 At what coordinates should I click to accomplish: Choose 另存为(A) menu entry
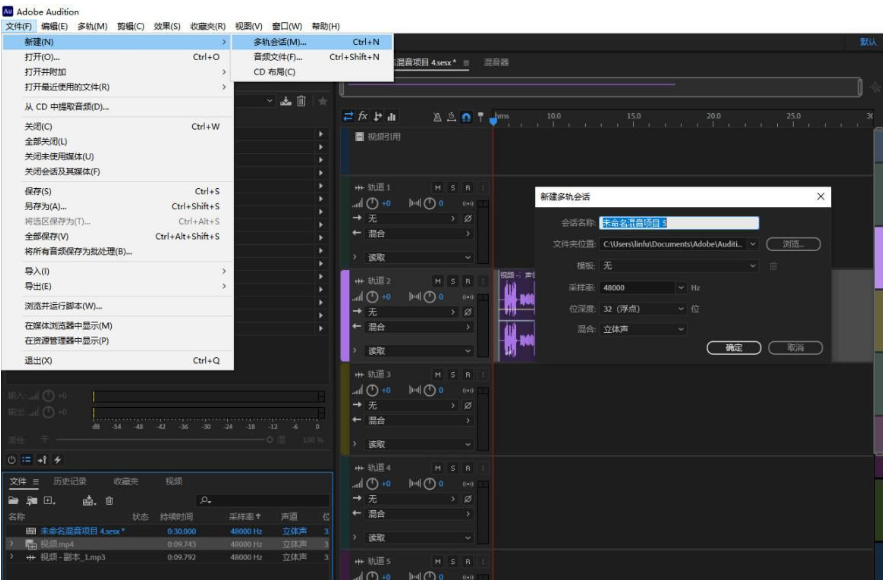117,206
